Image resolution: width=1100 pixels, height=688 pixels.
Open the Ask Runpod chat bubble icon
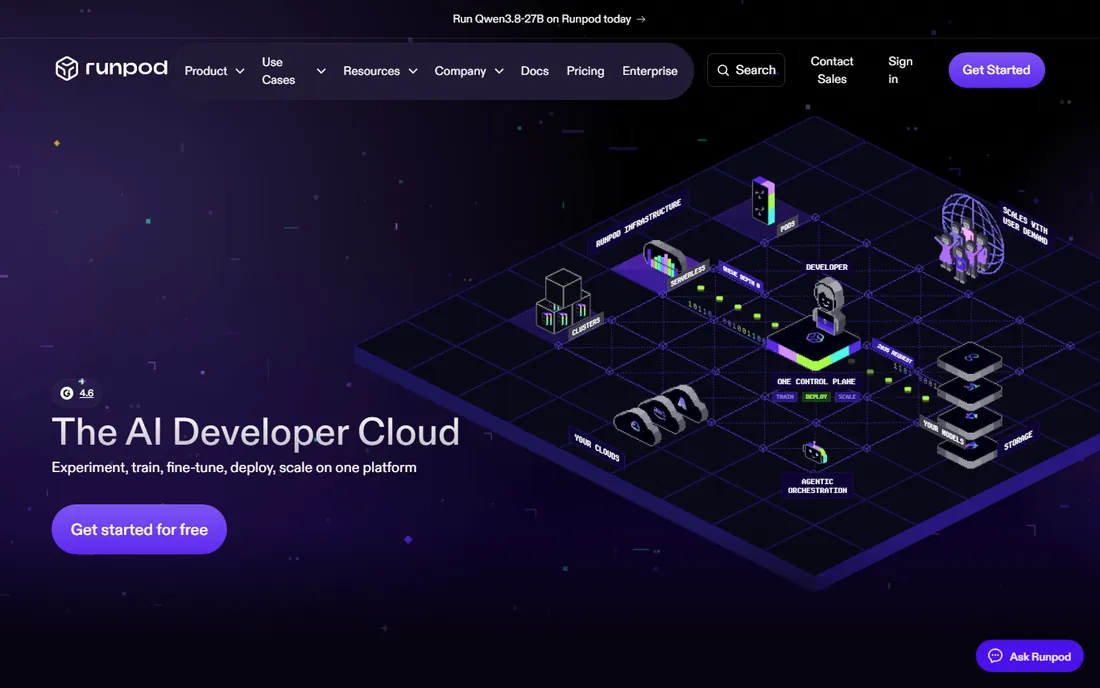pos(995,656)
